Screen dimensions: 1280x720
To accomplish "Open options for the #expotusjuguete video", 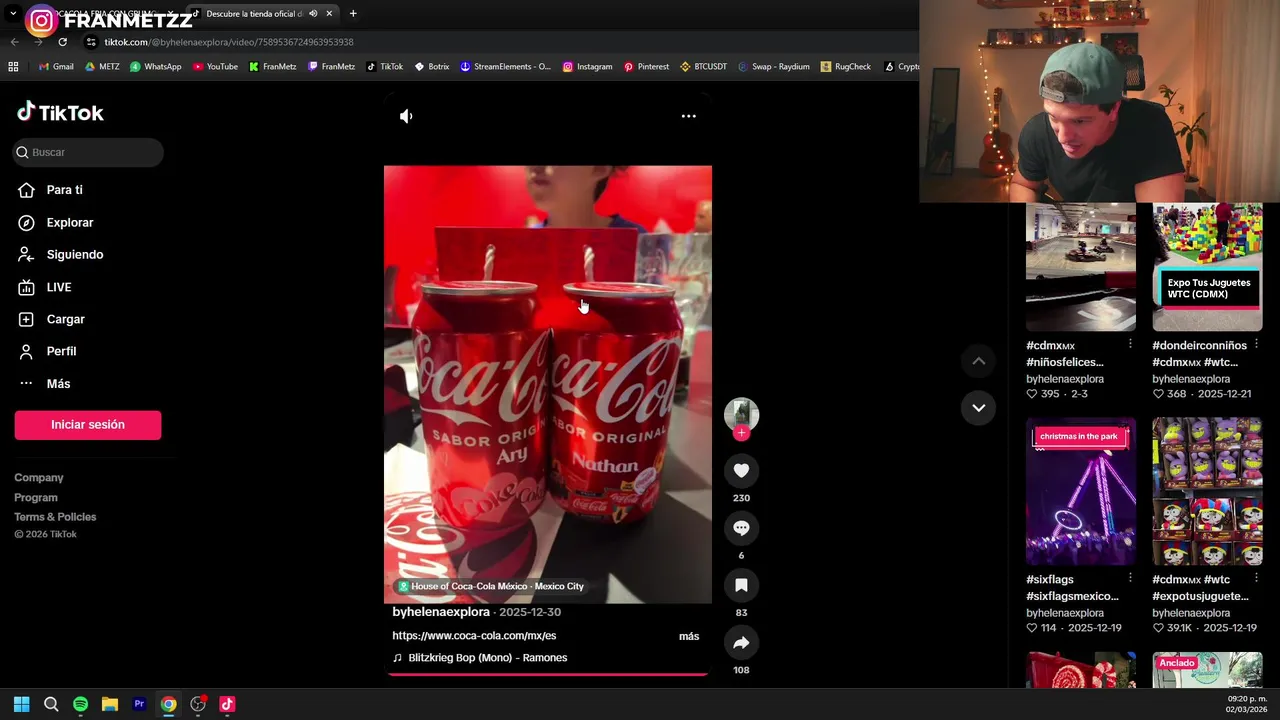I will [x=1256, y=579].
